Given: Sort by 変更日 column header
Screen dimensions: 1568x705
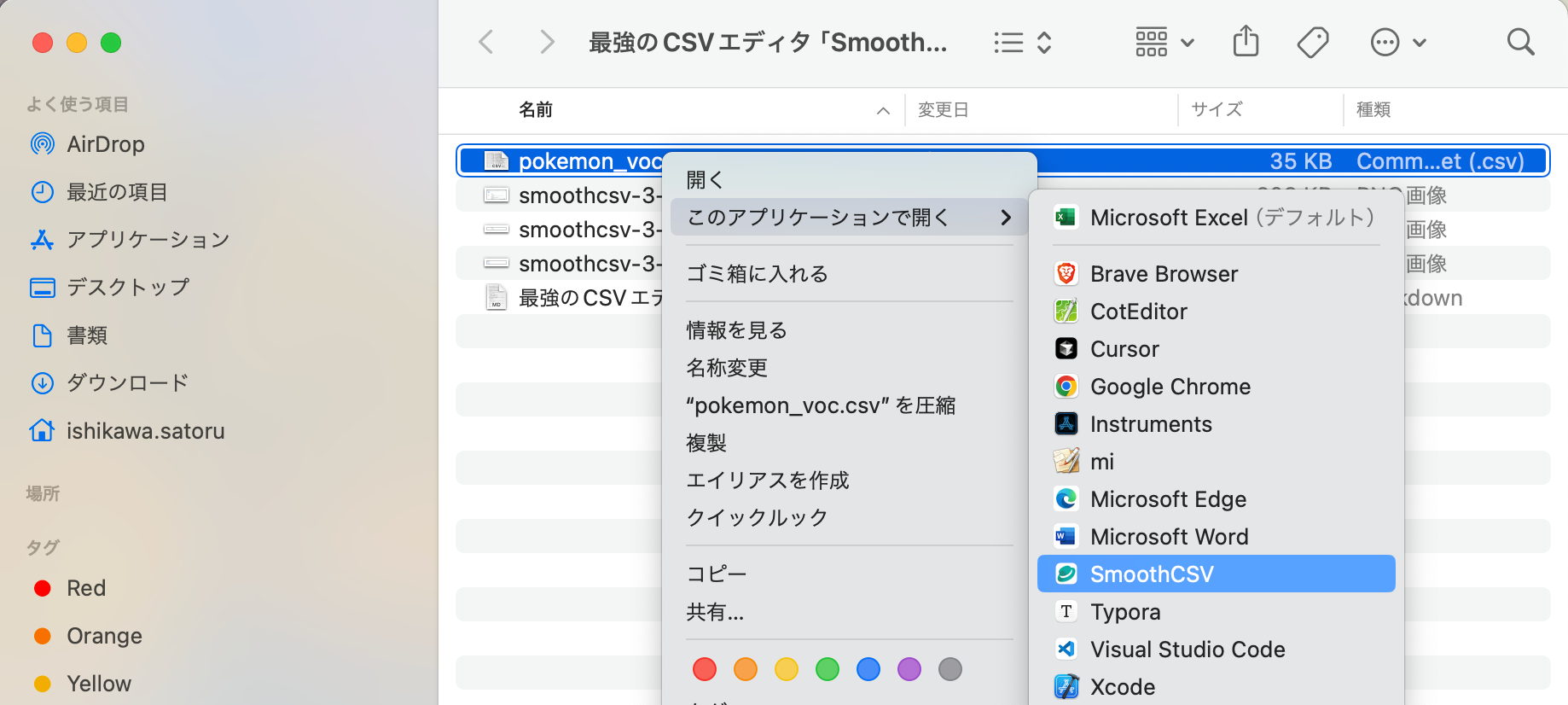Looking at the screenshot, I should click(x=944, y=110).
